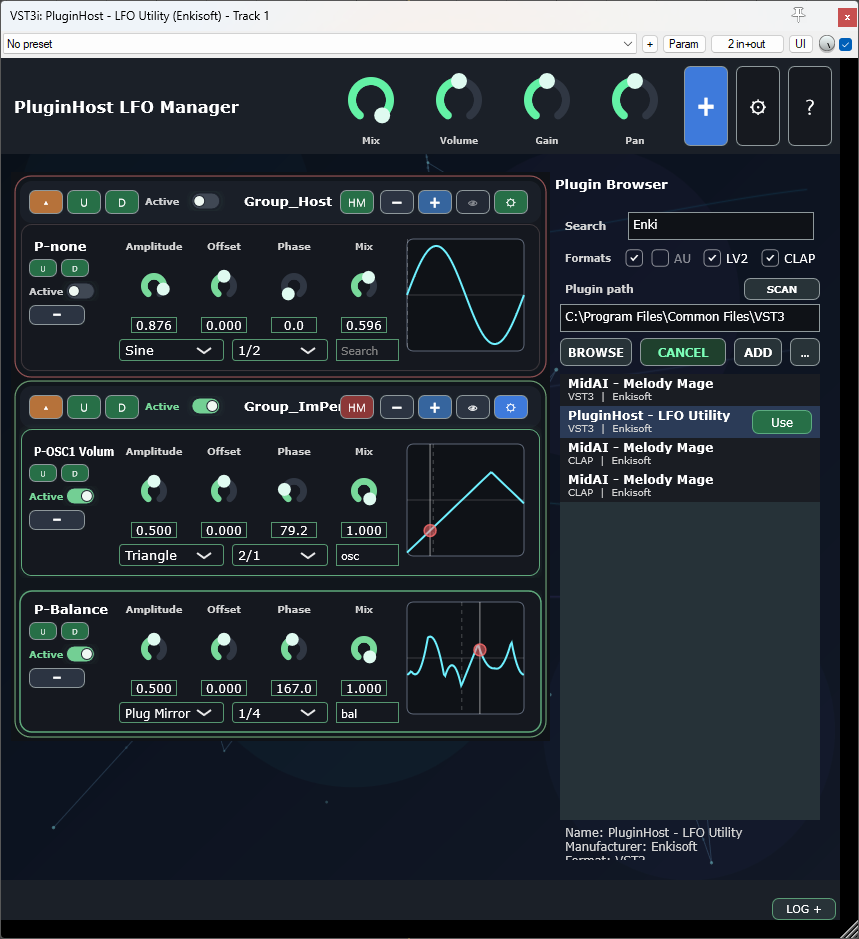Viewport: 859px width, 939px height.
Task: Move Group_Host down with D button
Action: [122, 202]
